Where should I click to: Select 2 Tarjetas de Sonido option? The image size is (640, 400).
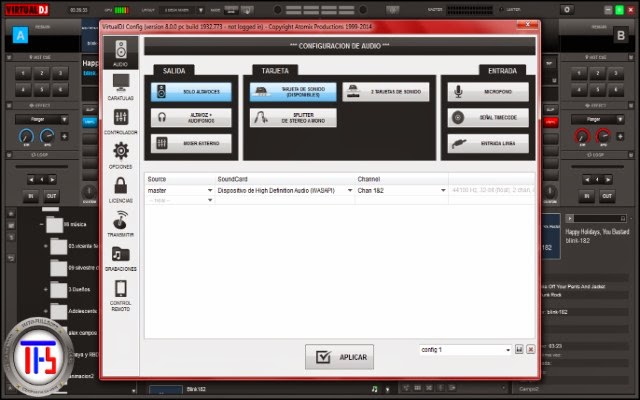(x=386, y=92)
